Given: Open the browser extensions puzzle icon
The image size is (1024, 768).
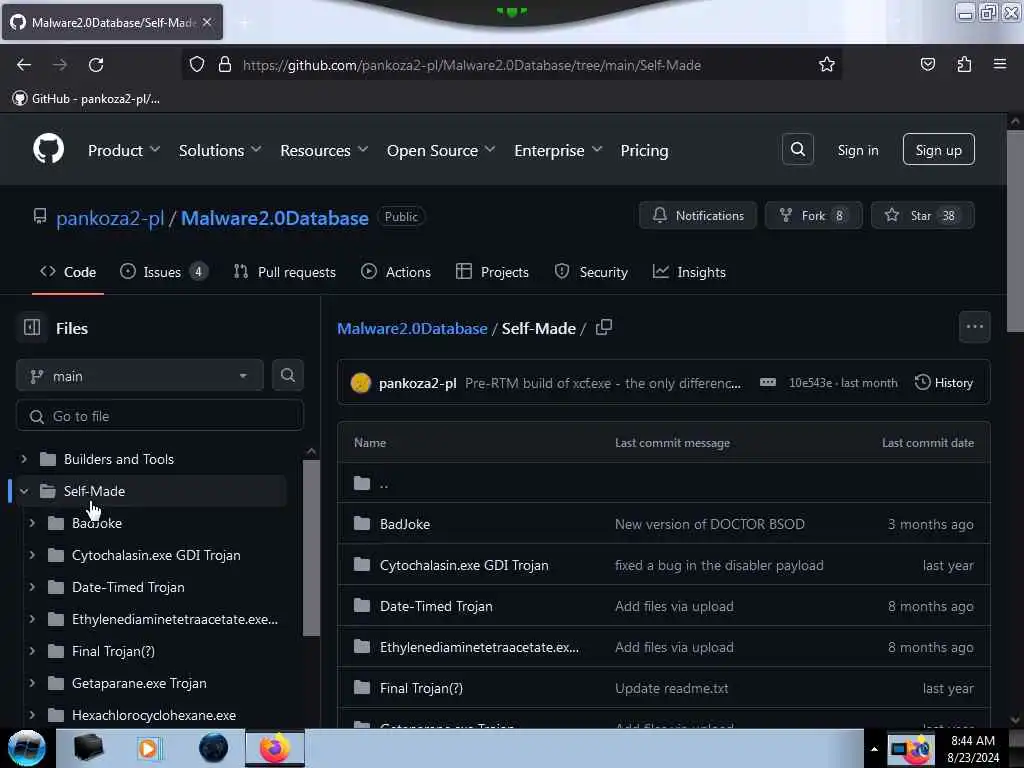Looking at the screenshot, I should 964,65.
